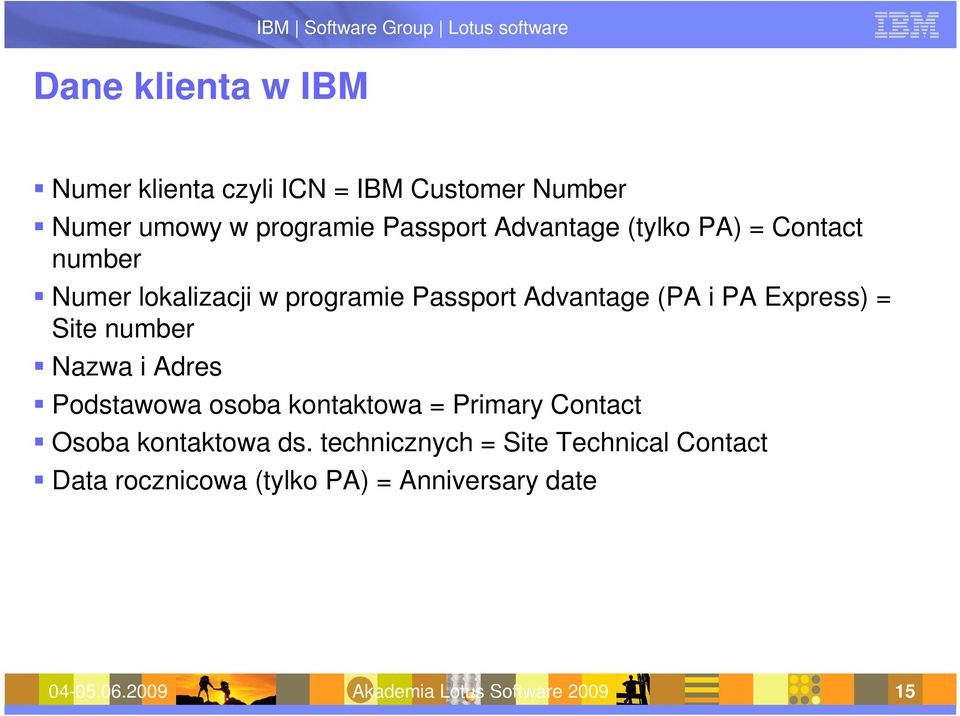Click the bullet 'Data rocznicowa' Anniversary date

[324, 480]
